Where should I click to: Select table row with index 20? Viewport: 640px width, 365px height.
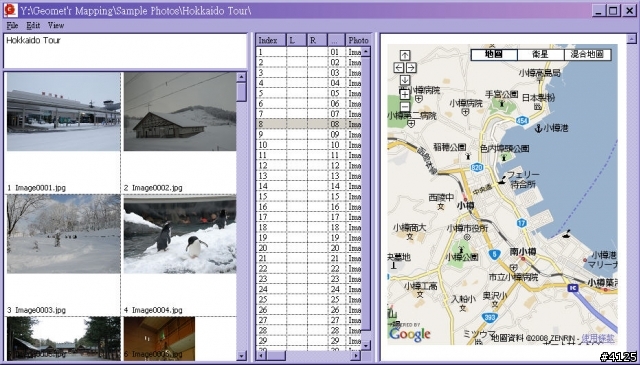coord(309,248)
